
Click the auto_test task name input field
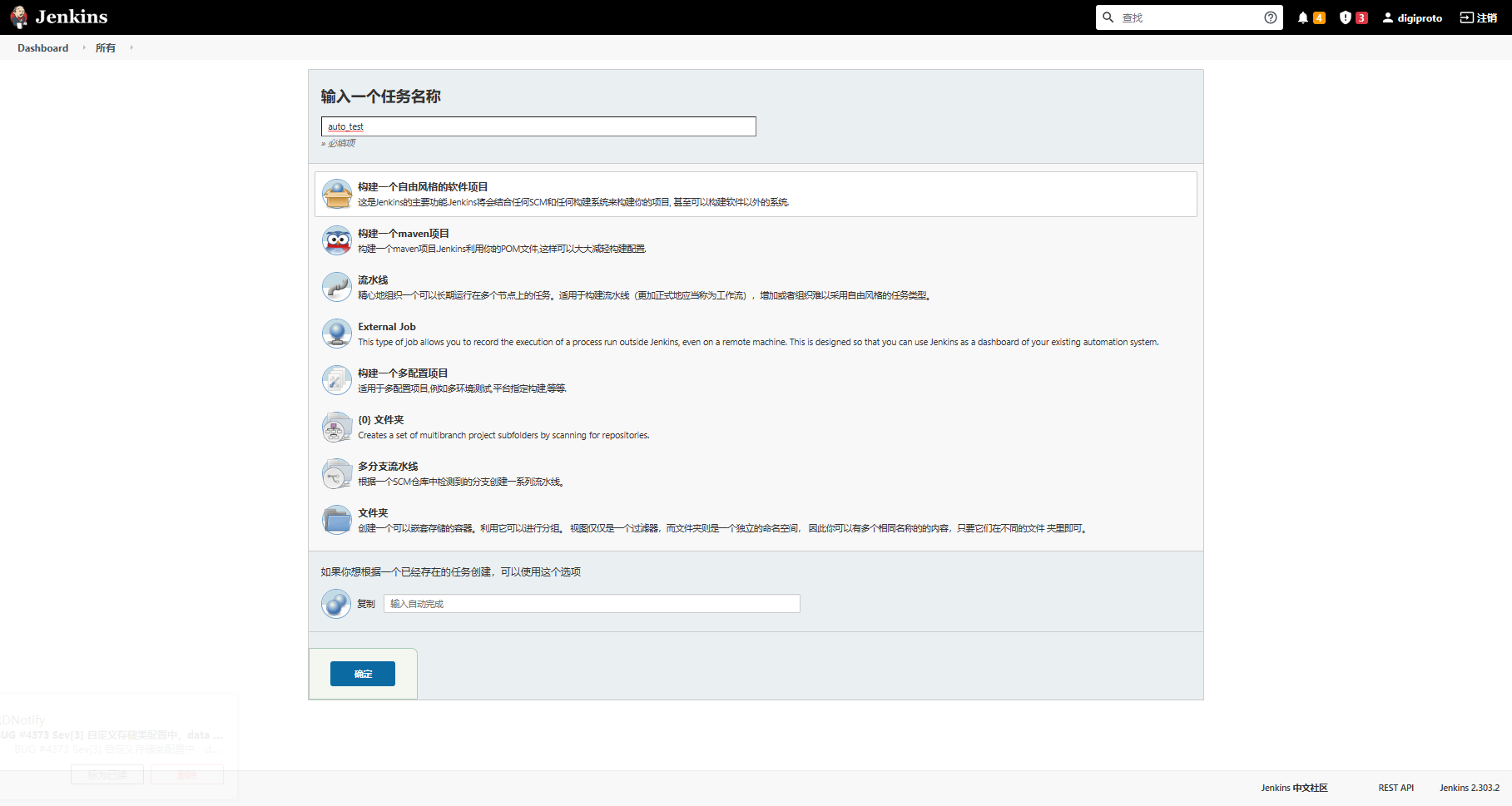tap(538, 126)
